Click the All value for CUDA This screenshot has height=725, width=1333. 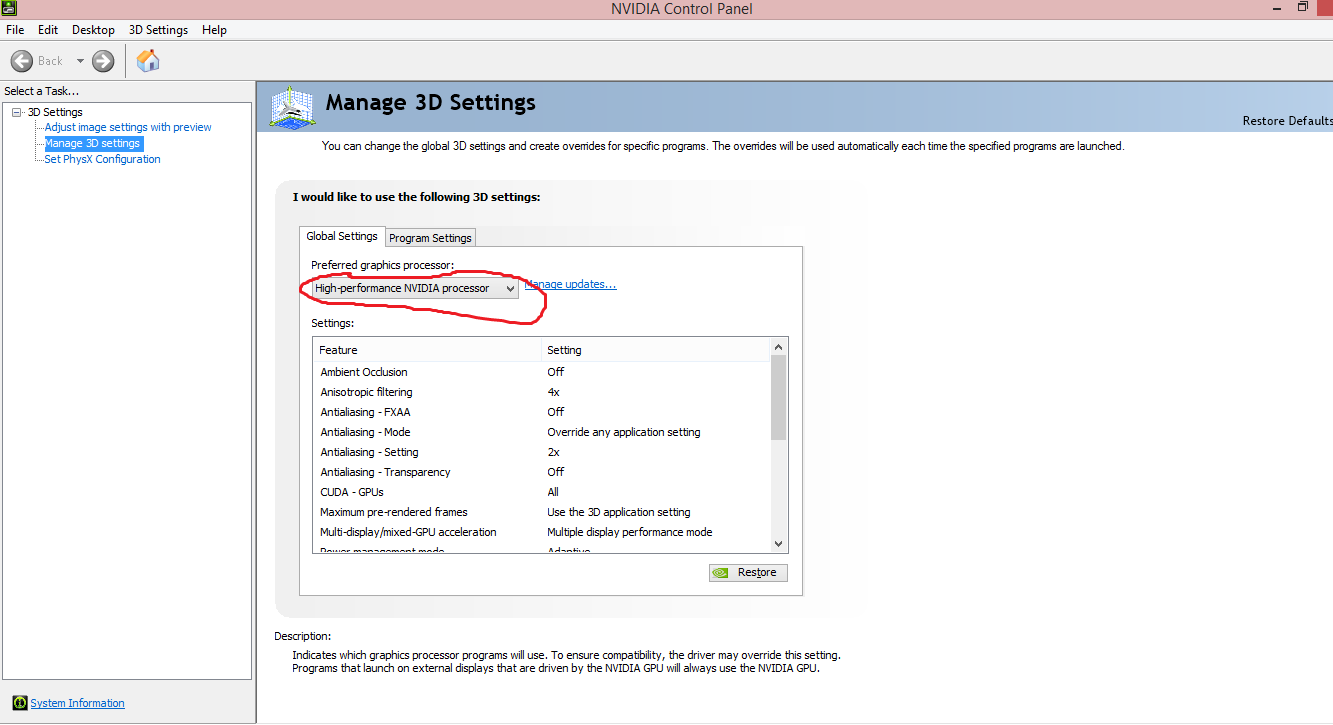(x=553, y=492)
